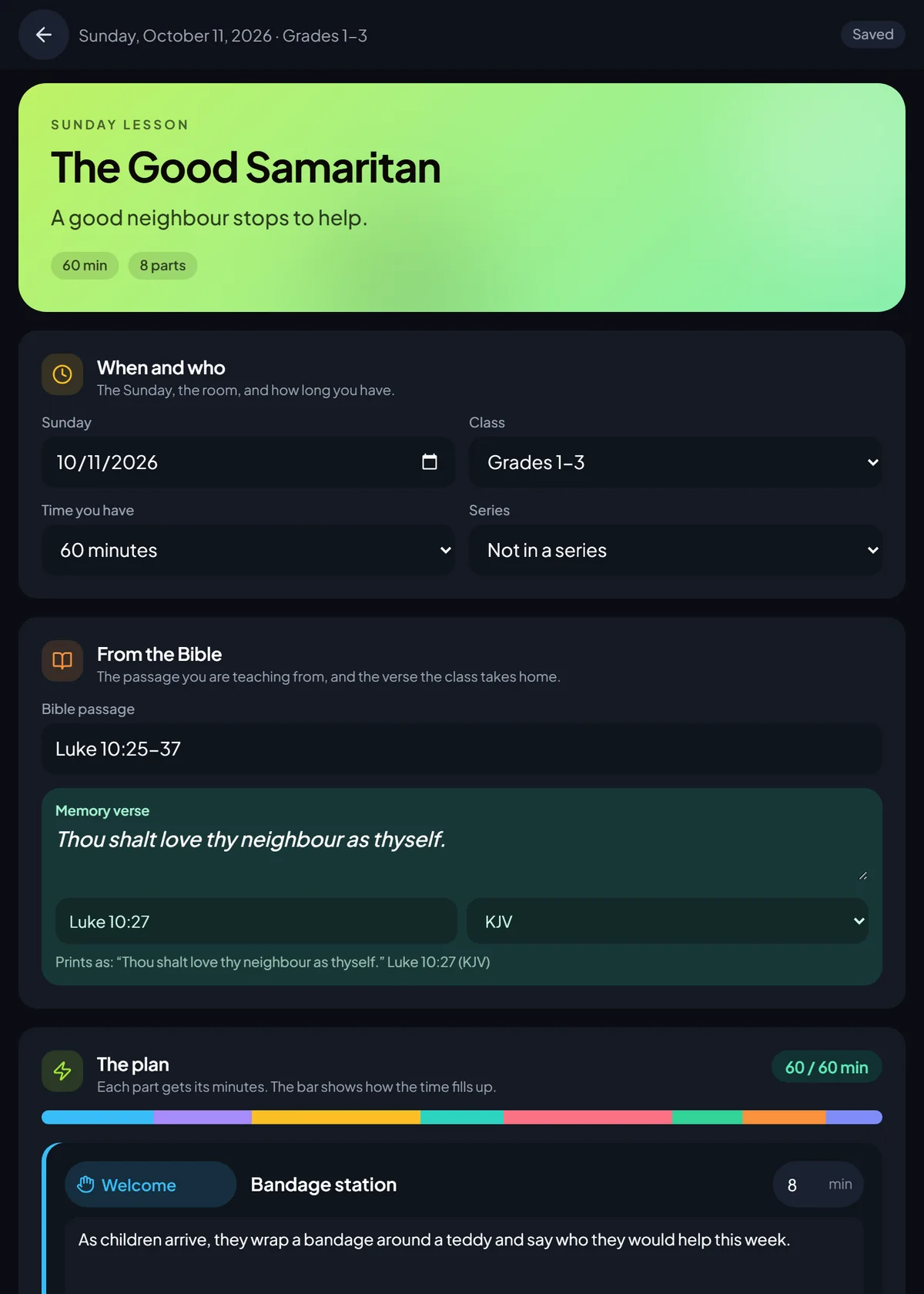Expand the Time you have dropdown
The image size is (924, 1294).
coord(248,550)
